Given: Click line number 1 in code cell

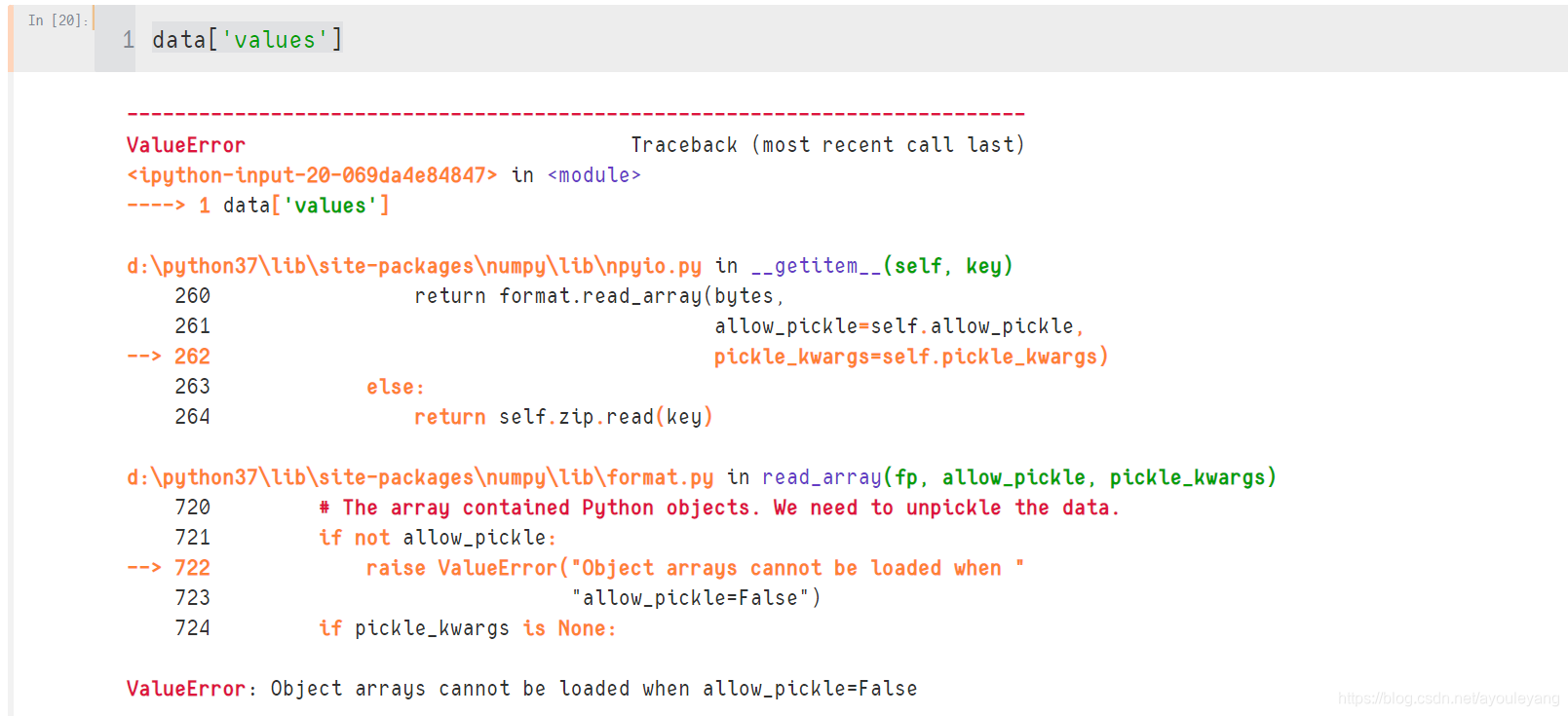Looking at the screenshot, I should pyautogui.click(x=128, y=40).
